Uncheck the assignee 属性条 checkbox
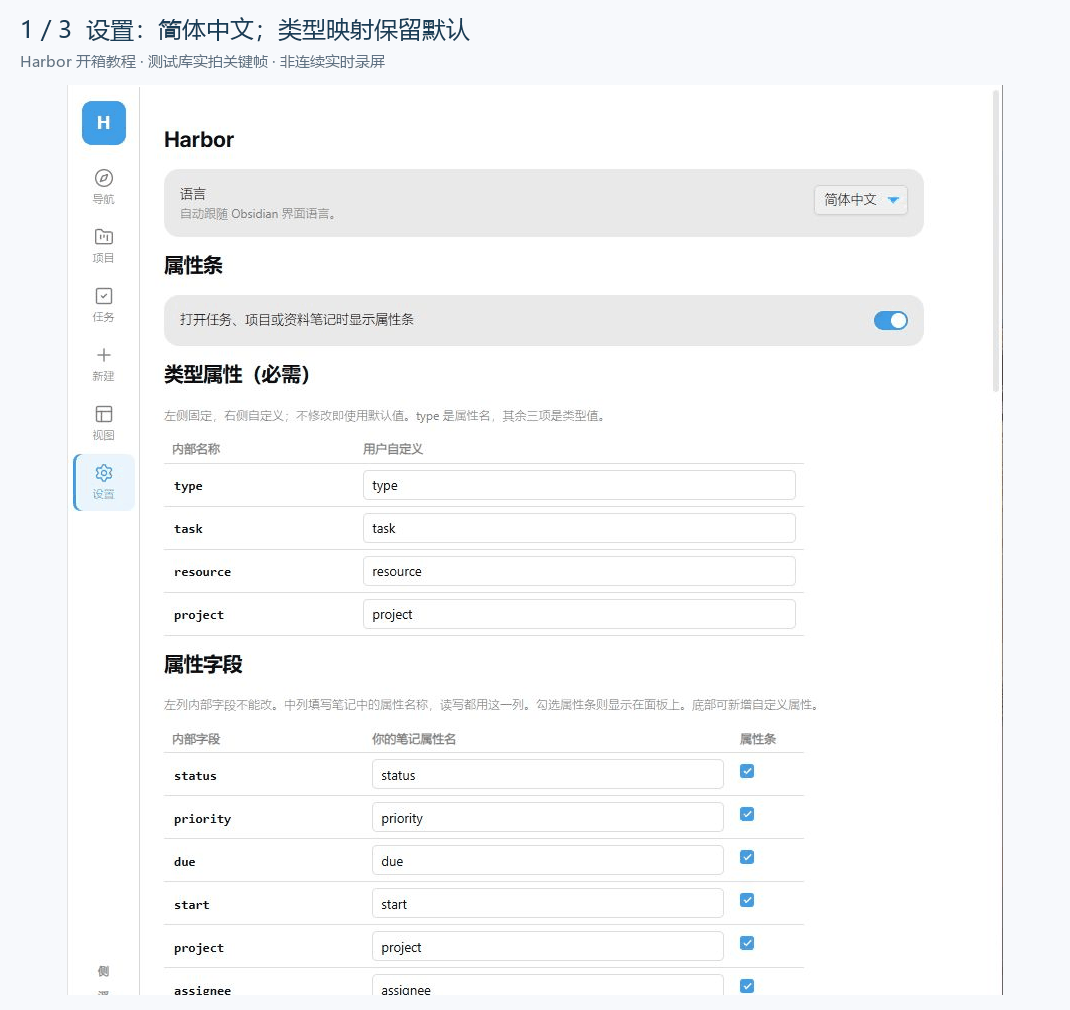The width and height of the screenshot is (1070, 1010). [x=747, y=986]
